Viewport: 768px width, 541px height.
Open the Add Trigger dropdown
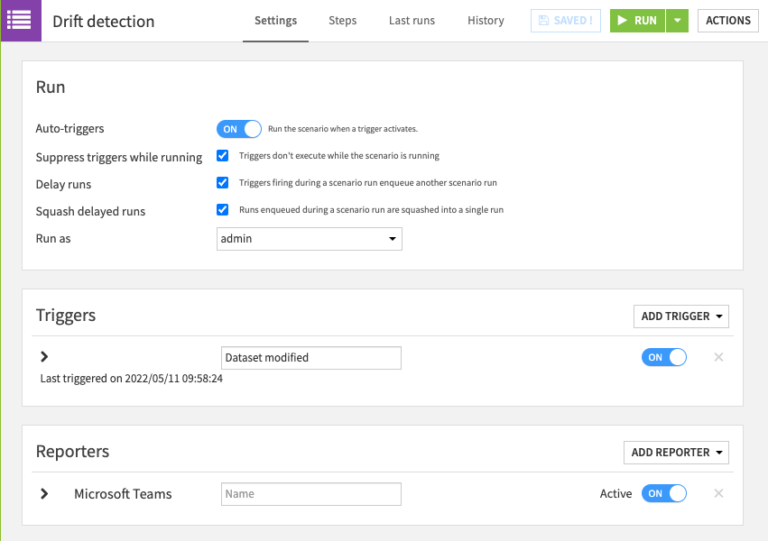[681, 316]
